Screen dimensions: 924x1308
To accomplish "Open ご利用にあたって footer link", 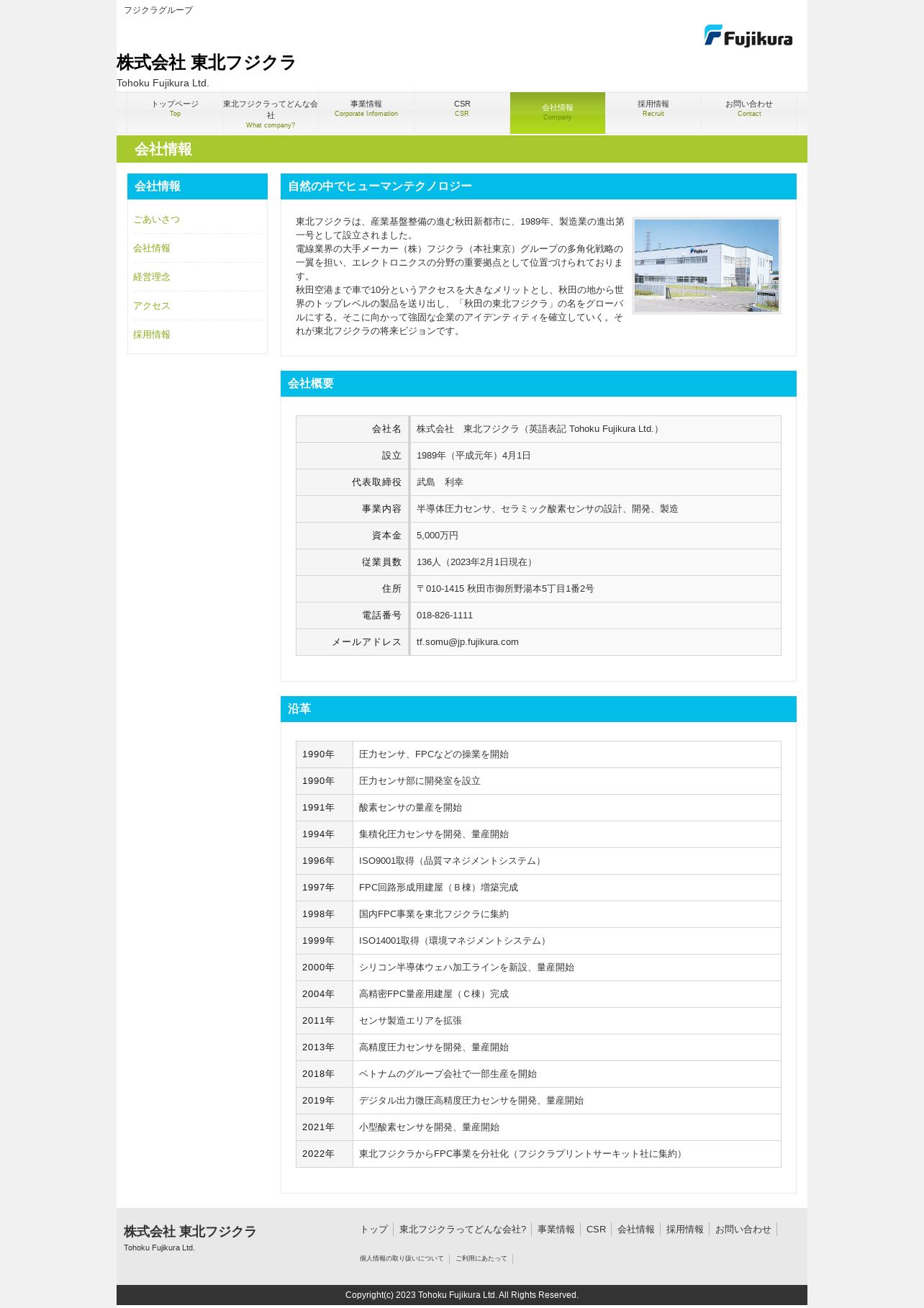I will pyautogui.click(x=481, y=1258).
